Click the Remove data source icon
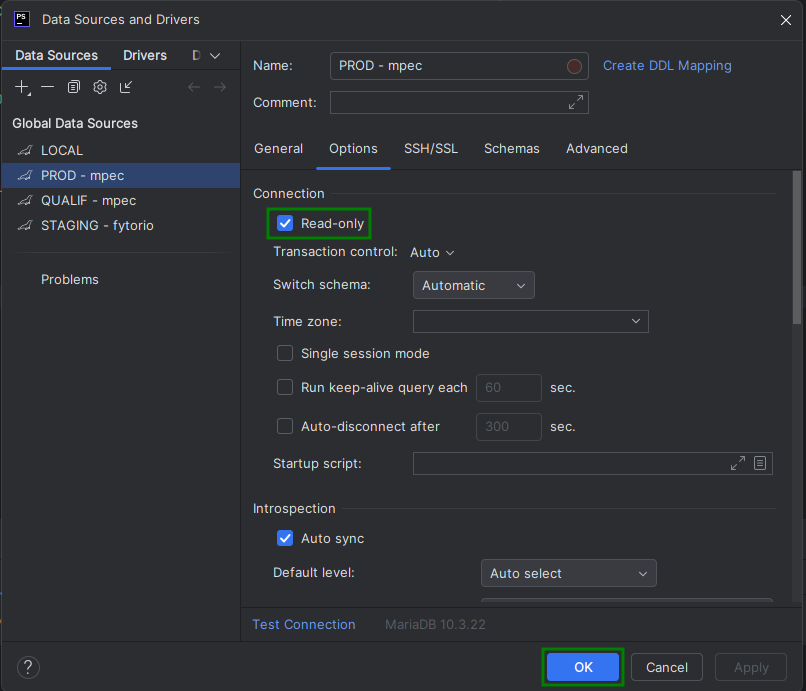The height and width of the screenshot is (691, 806). (47, 87)
